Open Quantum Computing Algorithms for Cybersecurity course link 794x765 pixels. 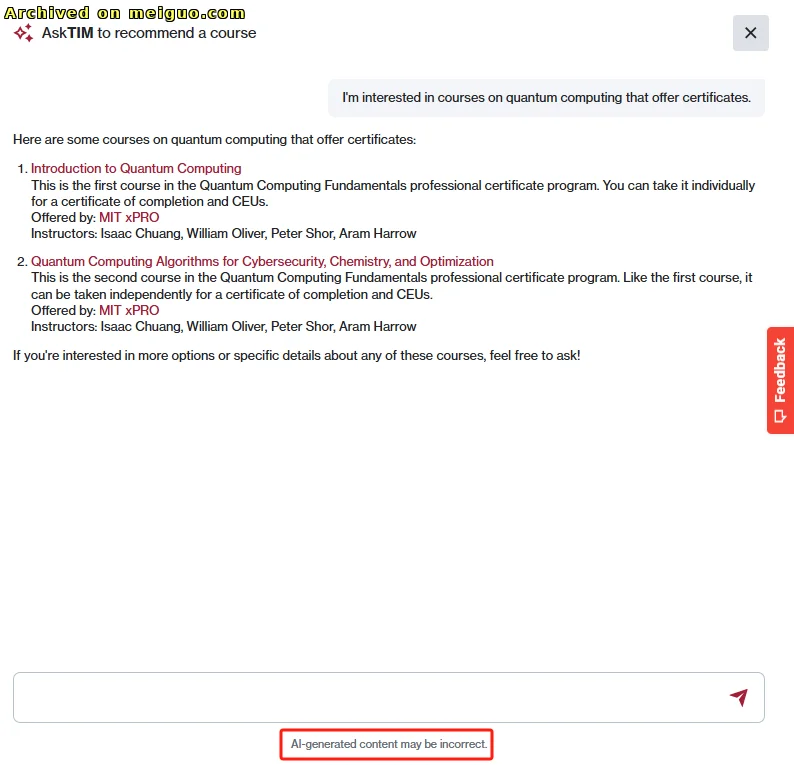pos(262,261)
